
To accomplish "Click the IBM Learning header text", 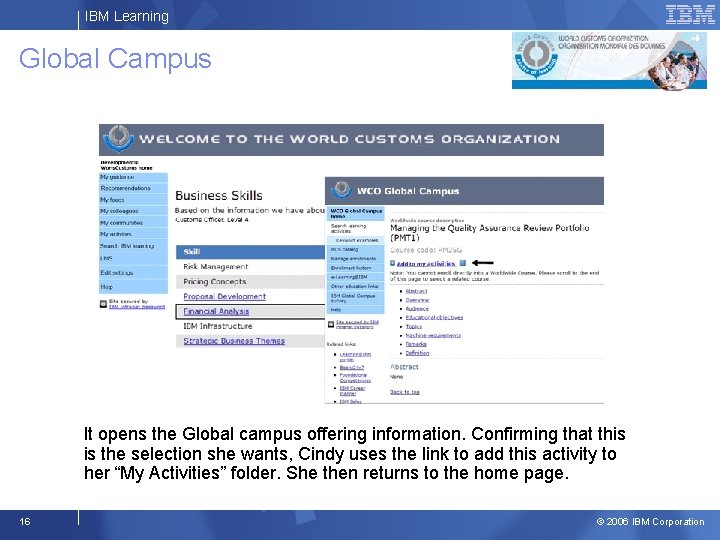I will tap(127, 16).
